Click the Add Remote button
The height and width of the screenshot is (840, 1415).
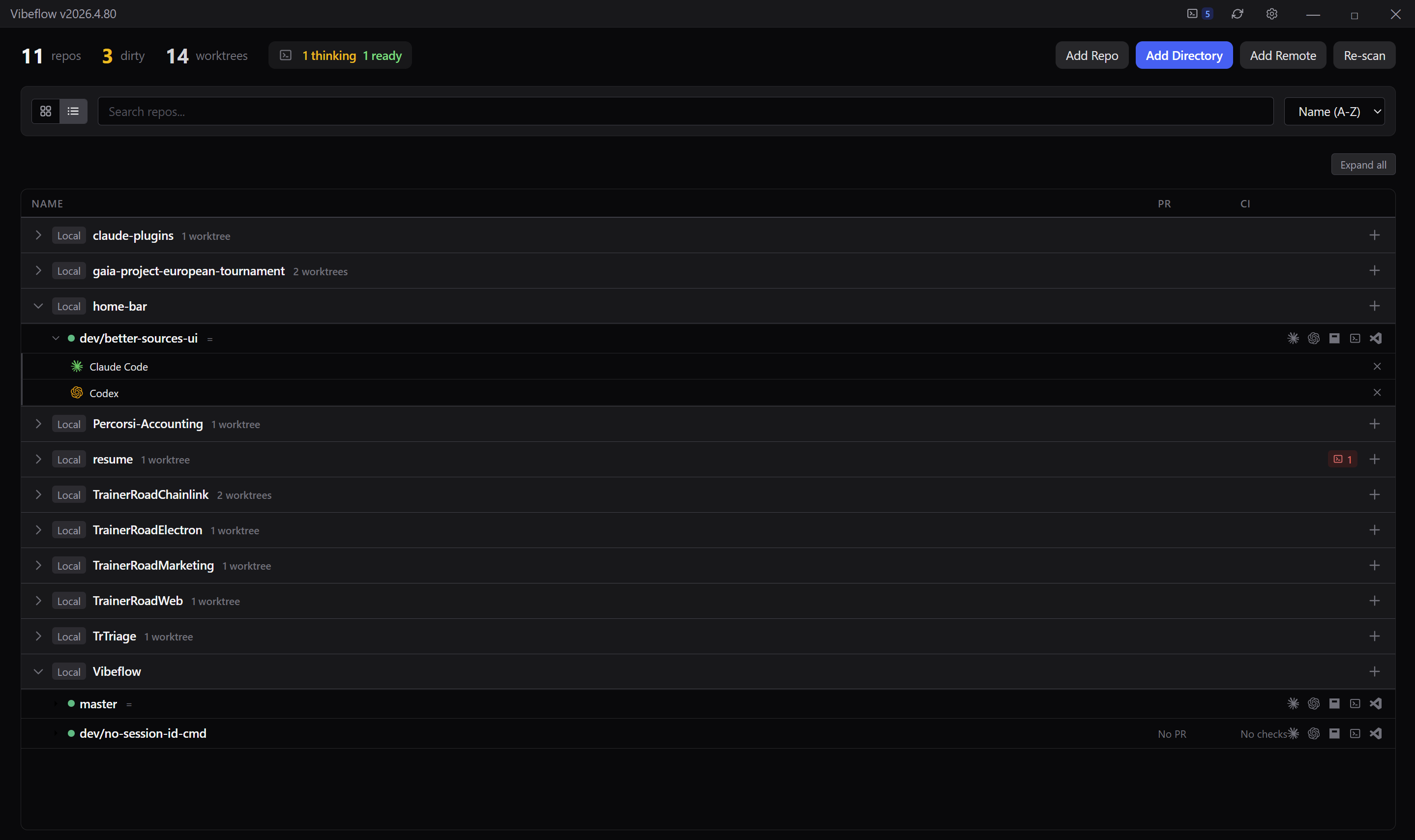coord(1283,56)
